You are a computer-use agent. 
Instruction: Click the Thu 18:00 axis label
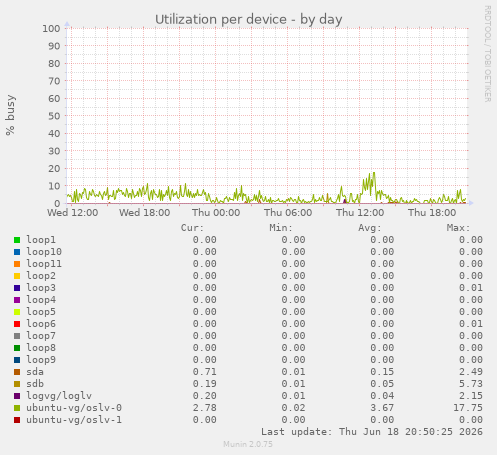432,212
